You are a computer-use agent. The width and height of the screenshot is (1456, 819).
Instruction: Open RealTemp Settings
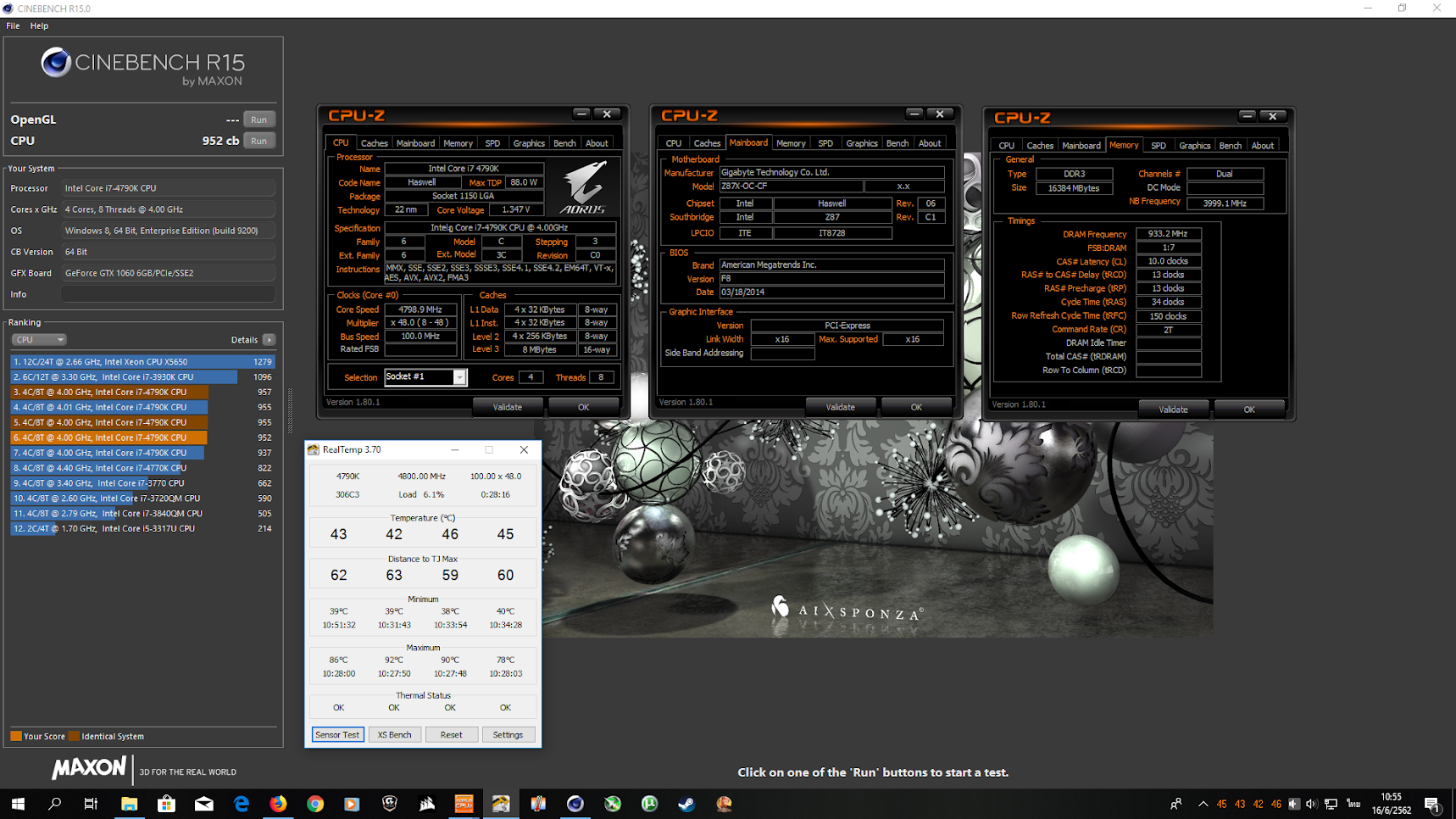[x=508, y=734]
